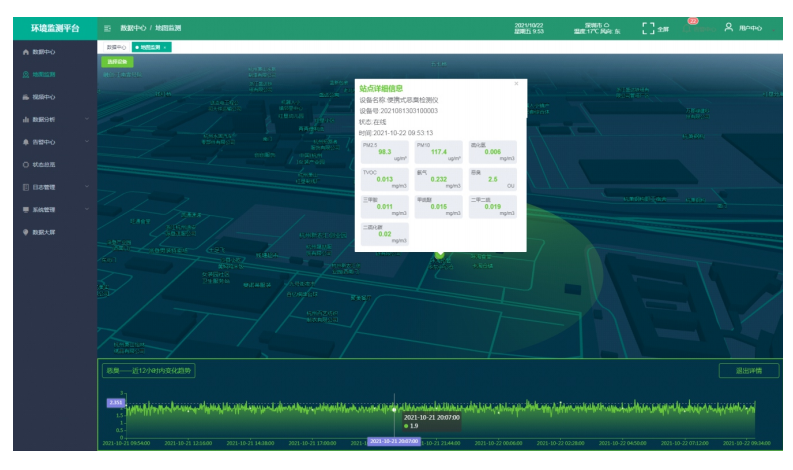Open the 用户中心 user center icon
The width and height of the screenshot is (793, 470).
(729, 27)
